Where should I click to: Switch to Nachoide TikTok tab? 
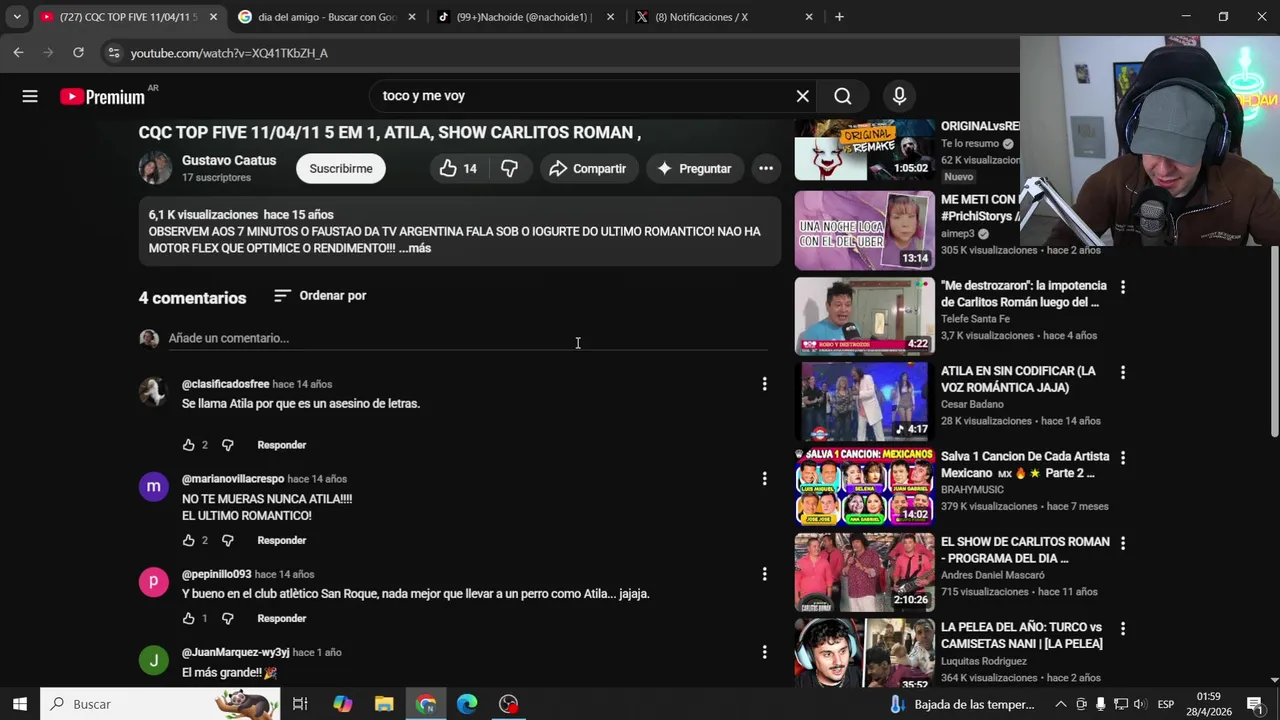click(x=525, y=17)
